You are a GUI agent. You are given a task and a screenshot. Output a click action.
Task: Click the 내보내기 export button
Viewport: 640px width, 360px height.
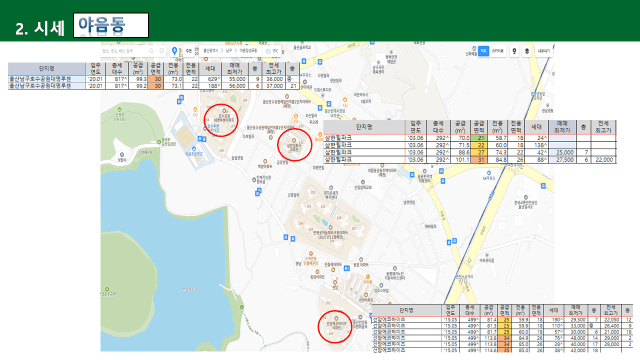(x=544, y=51)
